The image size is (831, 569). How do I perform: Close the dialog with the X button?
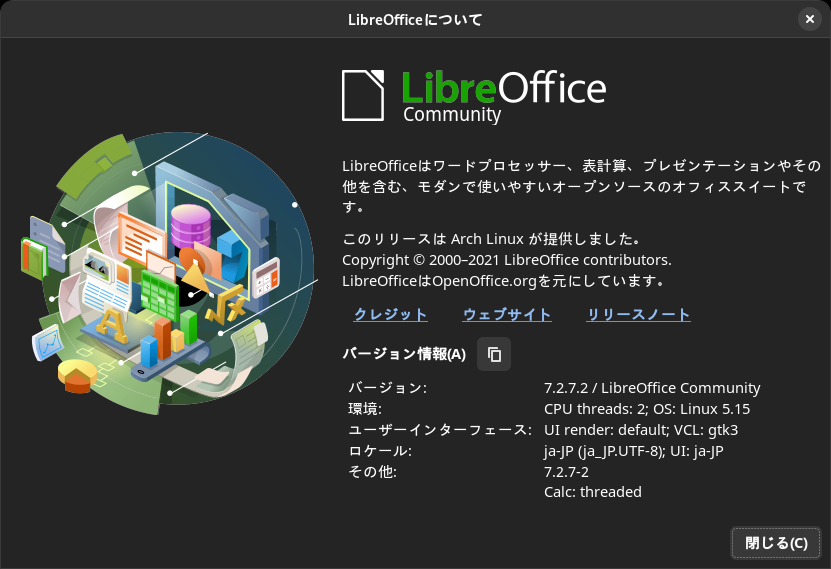point(810,20)
